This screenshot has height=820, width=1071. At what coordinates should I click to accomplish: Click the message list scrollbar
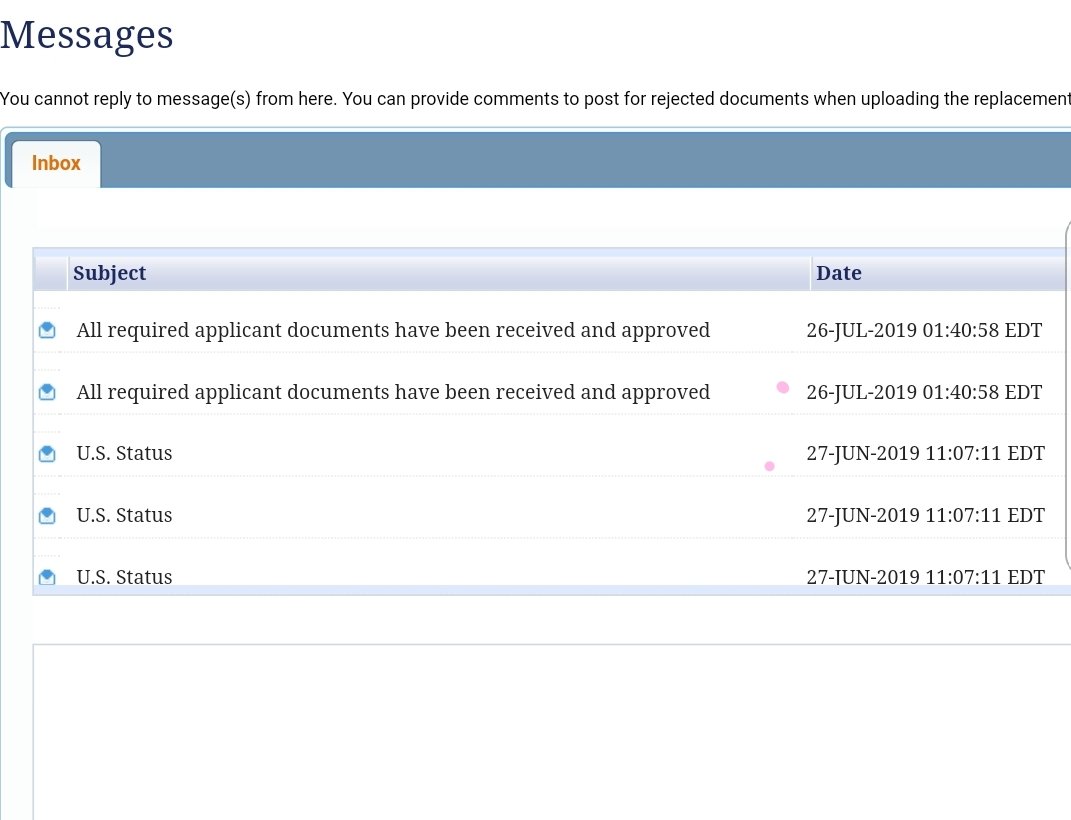pyautogui.click(x=1067, y=400)
